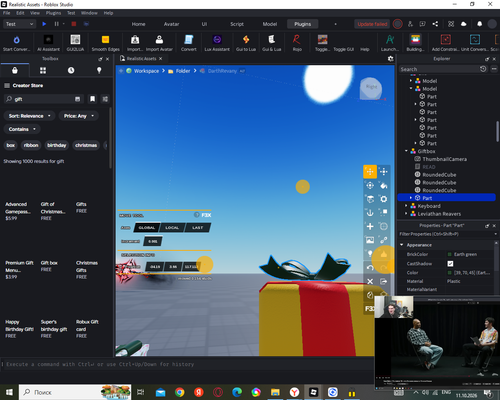Select the F3X Texture image tool

370,240
